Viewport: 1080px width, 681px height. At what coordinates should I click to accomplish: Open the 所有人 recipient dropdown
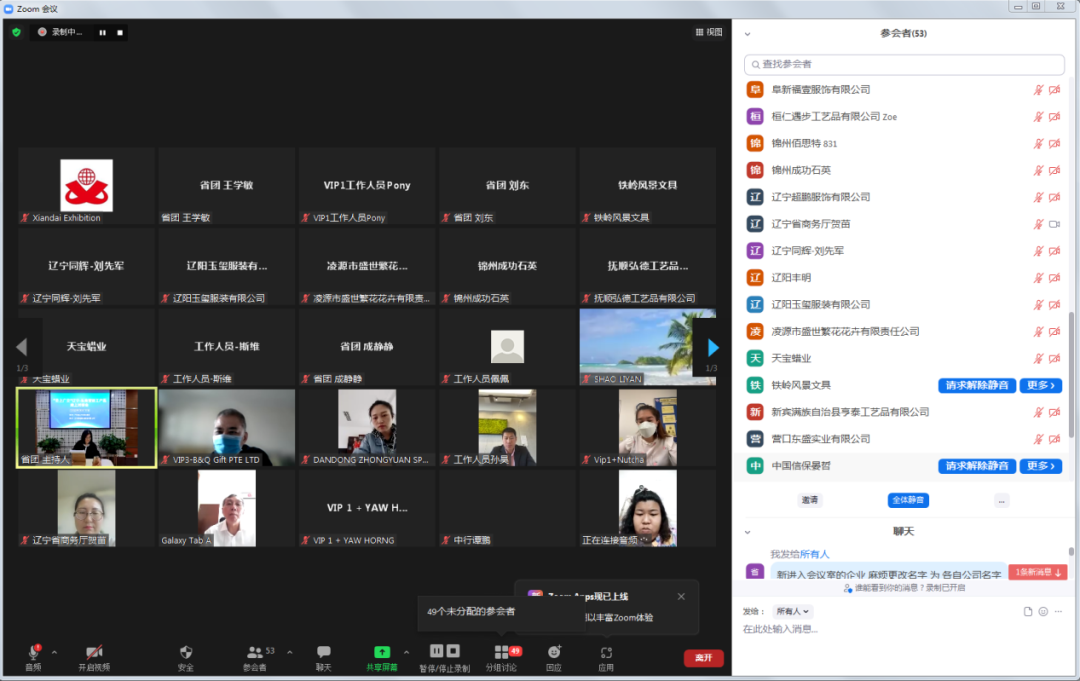click(x=792, y=611)
